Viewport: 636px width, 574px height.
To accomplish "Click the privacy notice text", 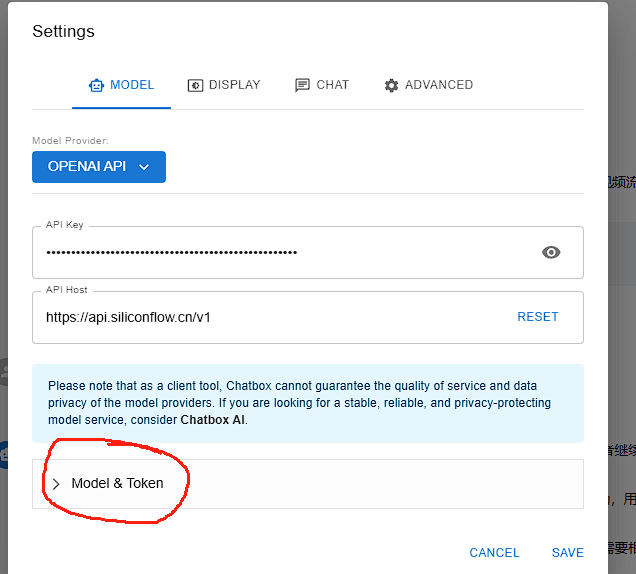I will (x=299, y=402).
